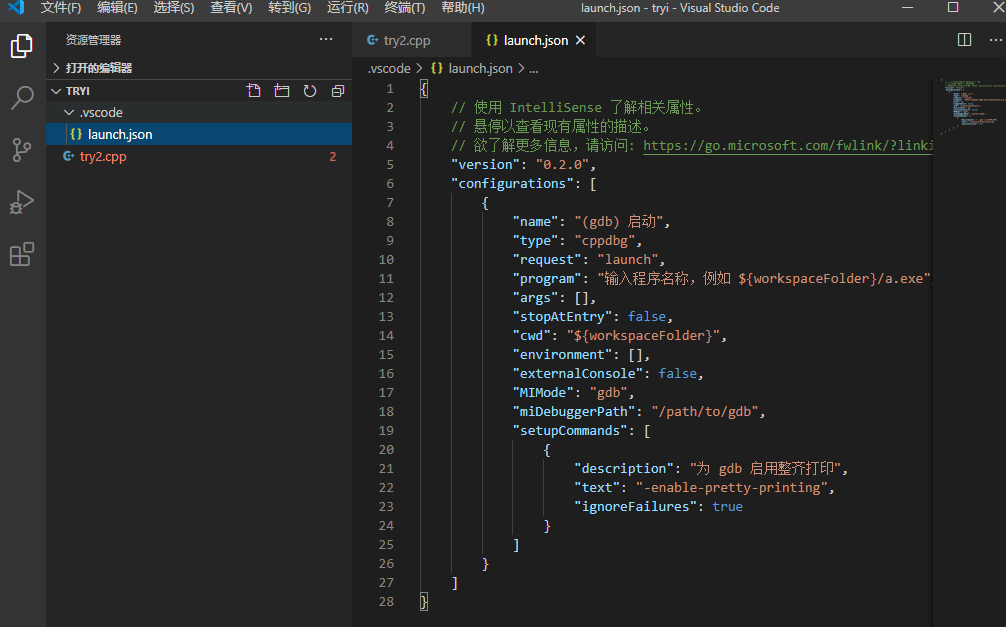Image resolution: width=1006 pixels, height=627 pixels.
Task: Click launch.json in the breadcrumb path
Action: [x=480, y=68]
